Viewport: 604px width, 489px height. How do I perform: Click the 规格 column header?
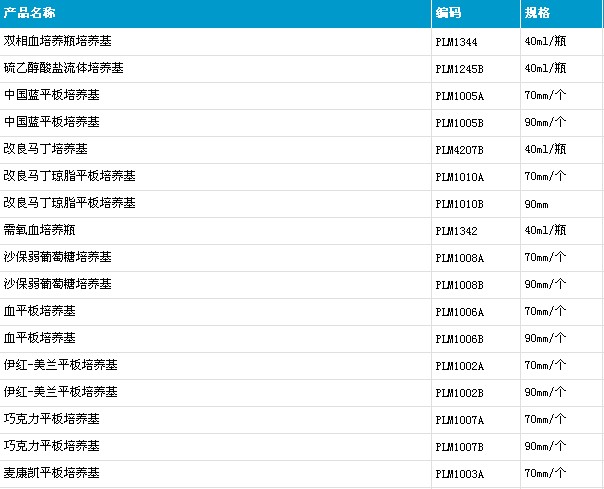point(537,13)
